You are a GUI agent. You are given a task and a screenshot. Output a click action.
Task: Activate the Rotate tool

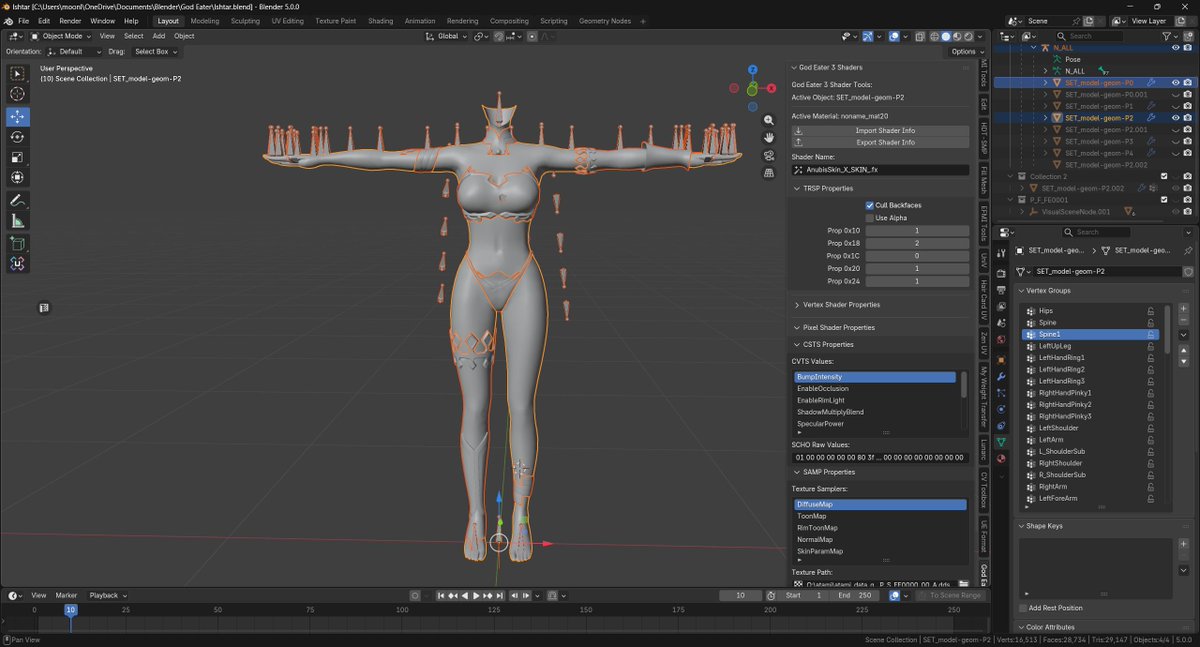click(18, 137)
